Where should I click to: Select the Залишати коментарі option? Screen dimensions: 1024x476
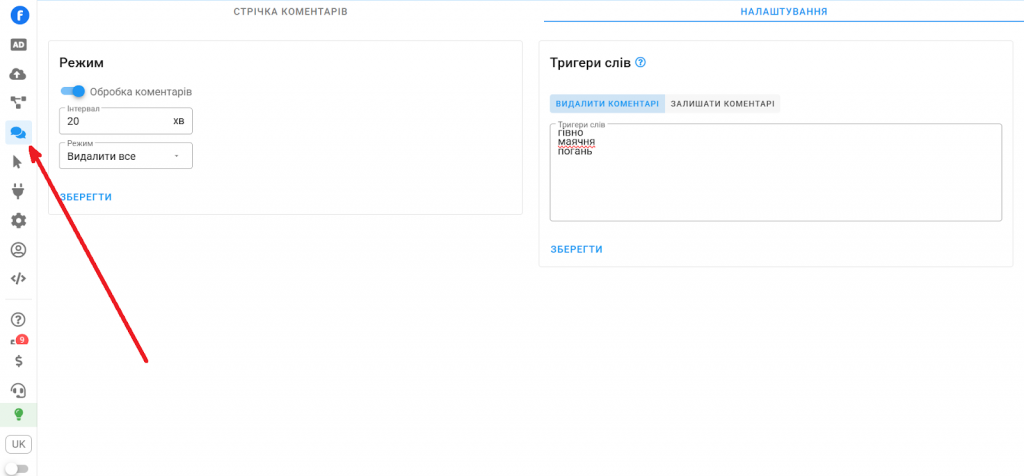tap(722, 103)
